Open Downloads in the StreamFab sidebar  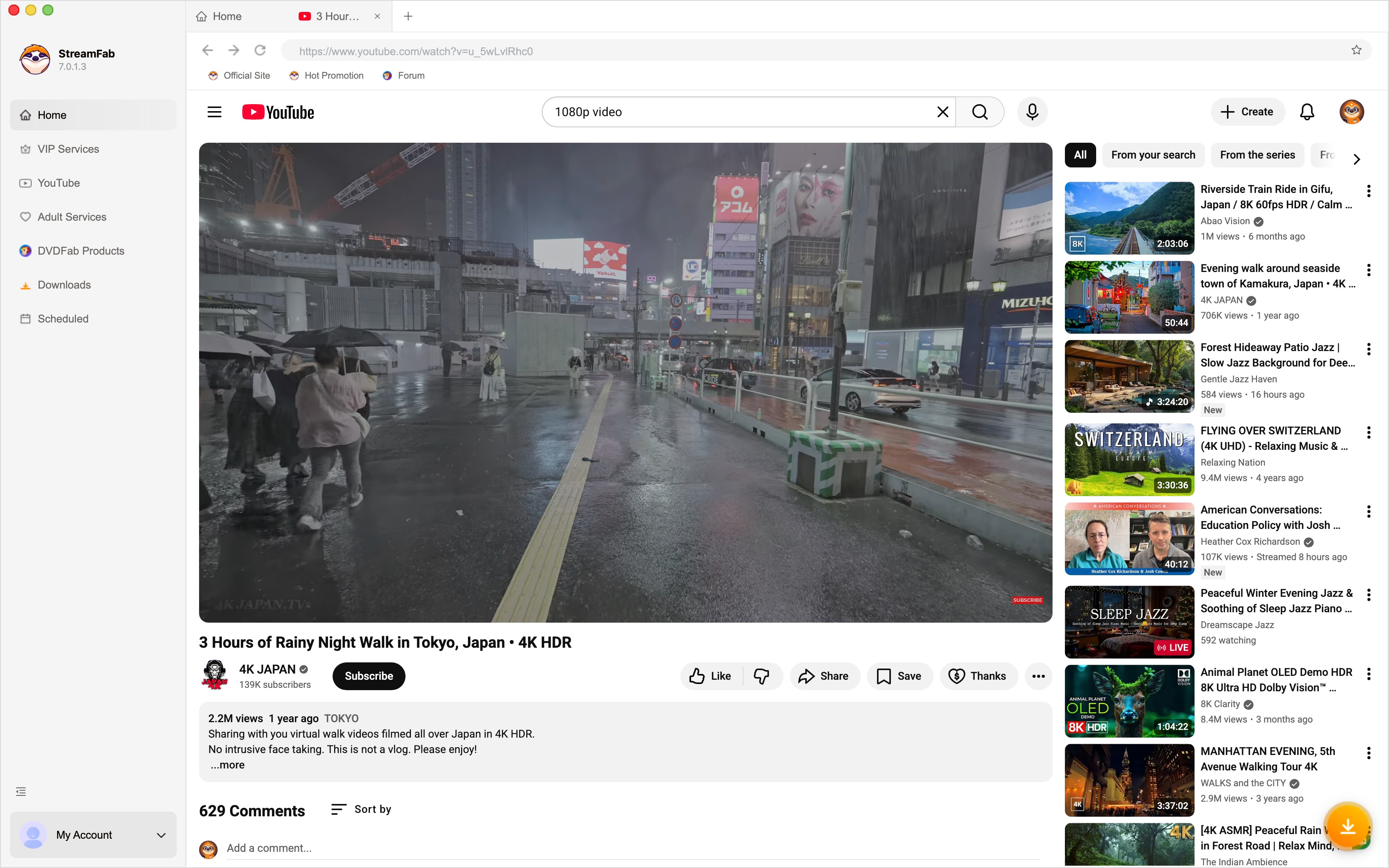63,285
